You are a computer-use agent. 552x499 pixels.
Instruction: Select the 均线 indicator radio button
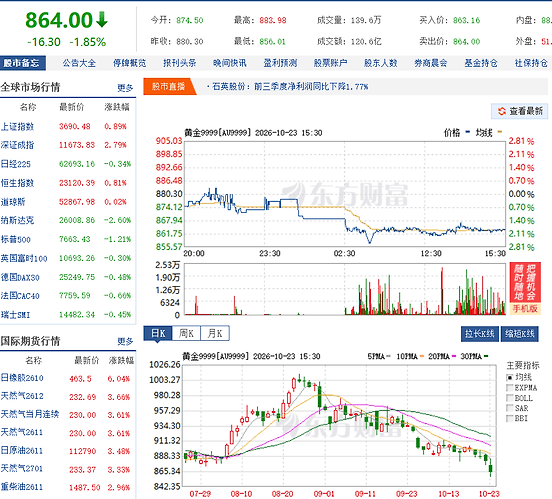pos(509,378)
